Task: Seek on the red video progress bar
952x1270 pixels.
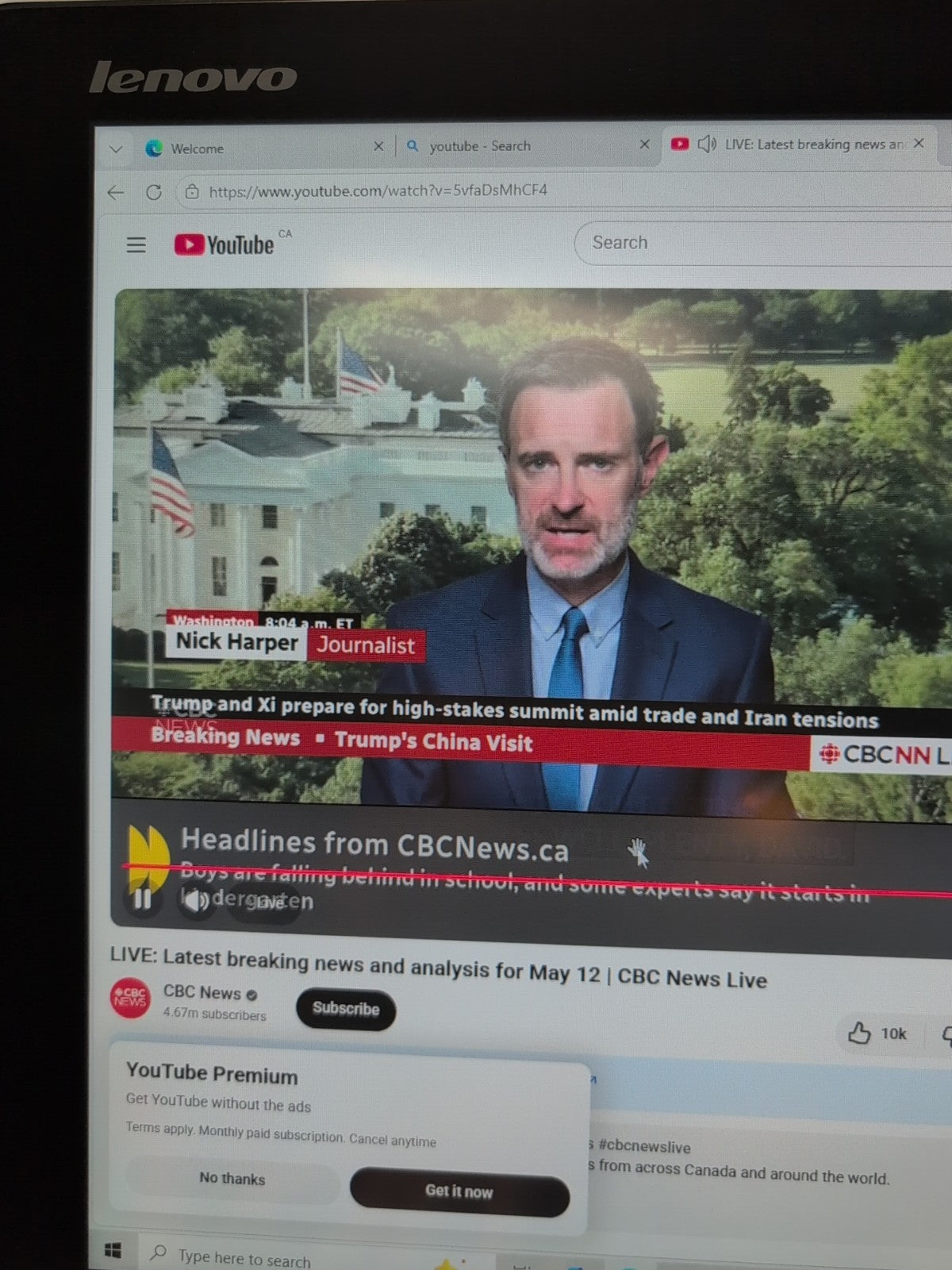Action: tap(536, 880)
